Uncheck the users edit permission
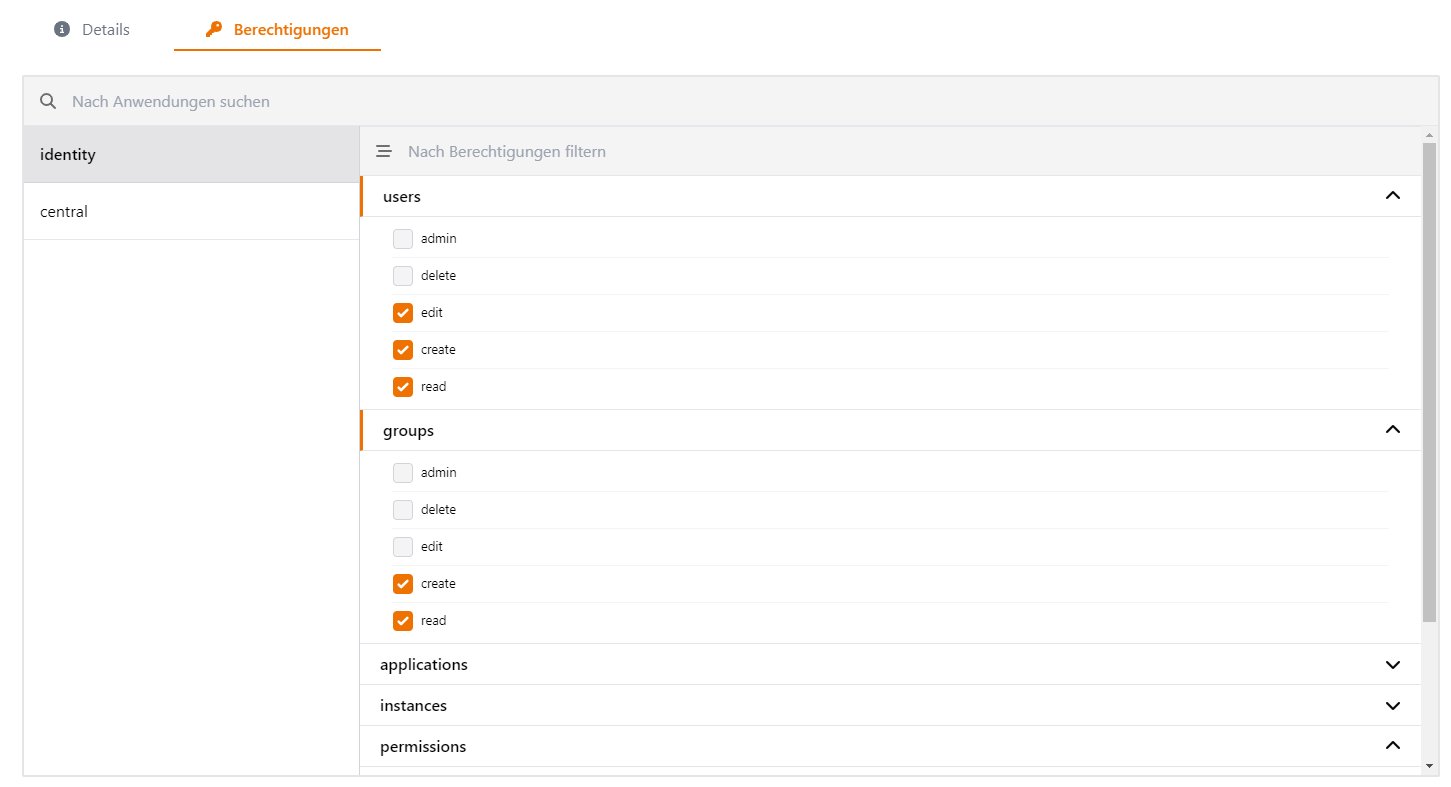Viewport: 1451px width, 787px height. tap(403, 313)
